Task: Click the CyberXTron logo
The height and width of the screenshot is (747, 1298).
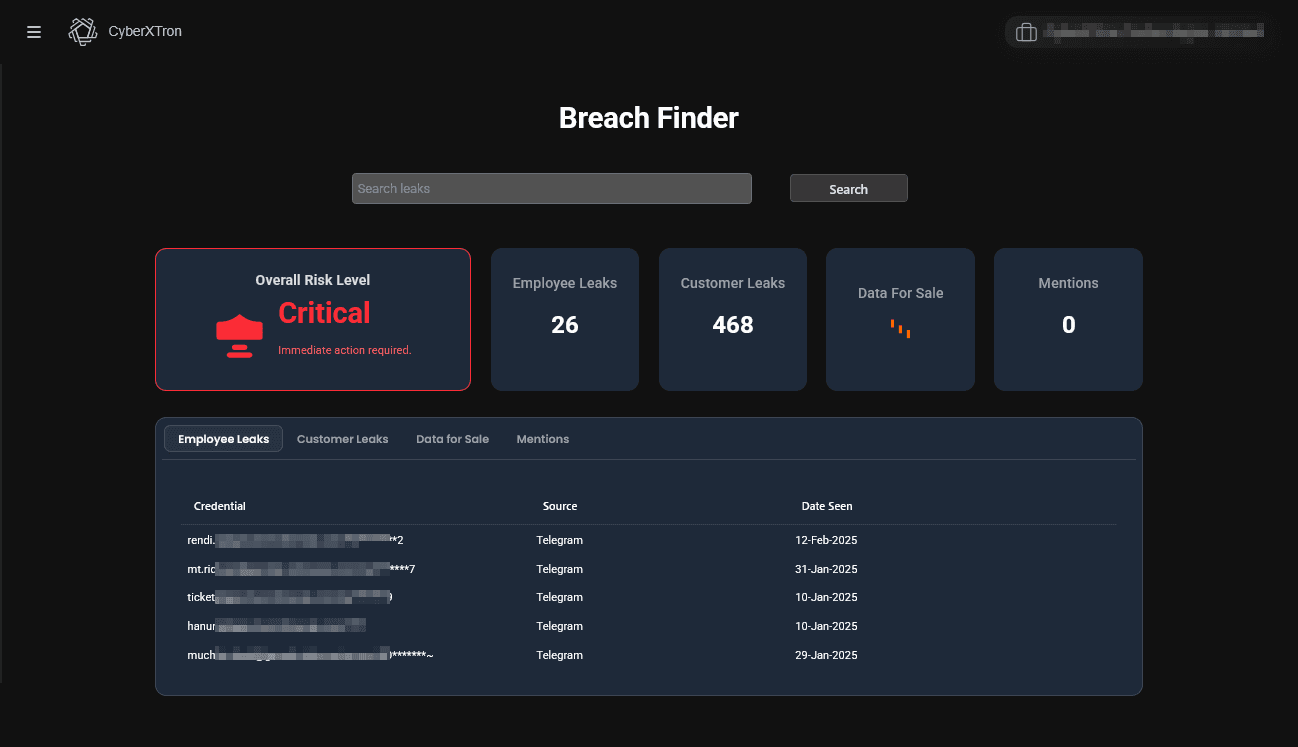Action: (x=124, y=31)
